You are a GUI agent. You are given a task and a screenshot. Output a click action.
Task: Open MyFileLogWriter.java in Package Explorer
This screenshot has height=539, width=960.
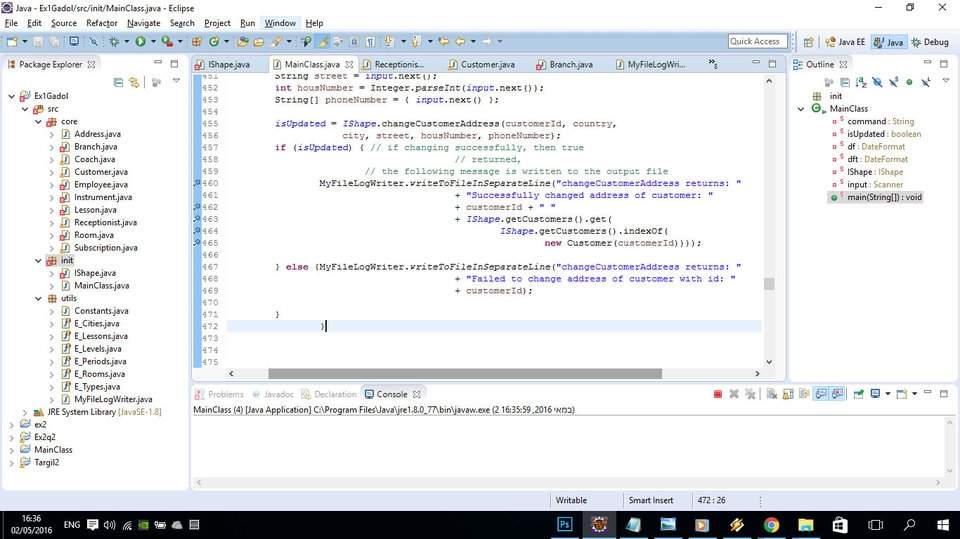pos(113,399)
